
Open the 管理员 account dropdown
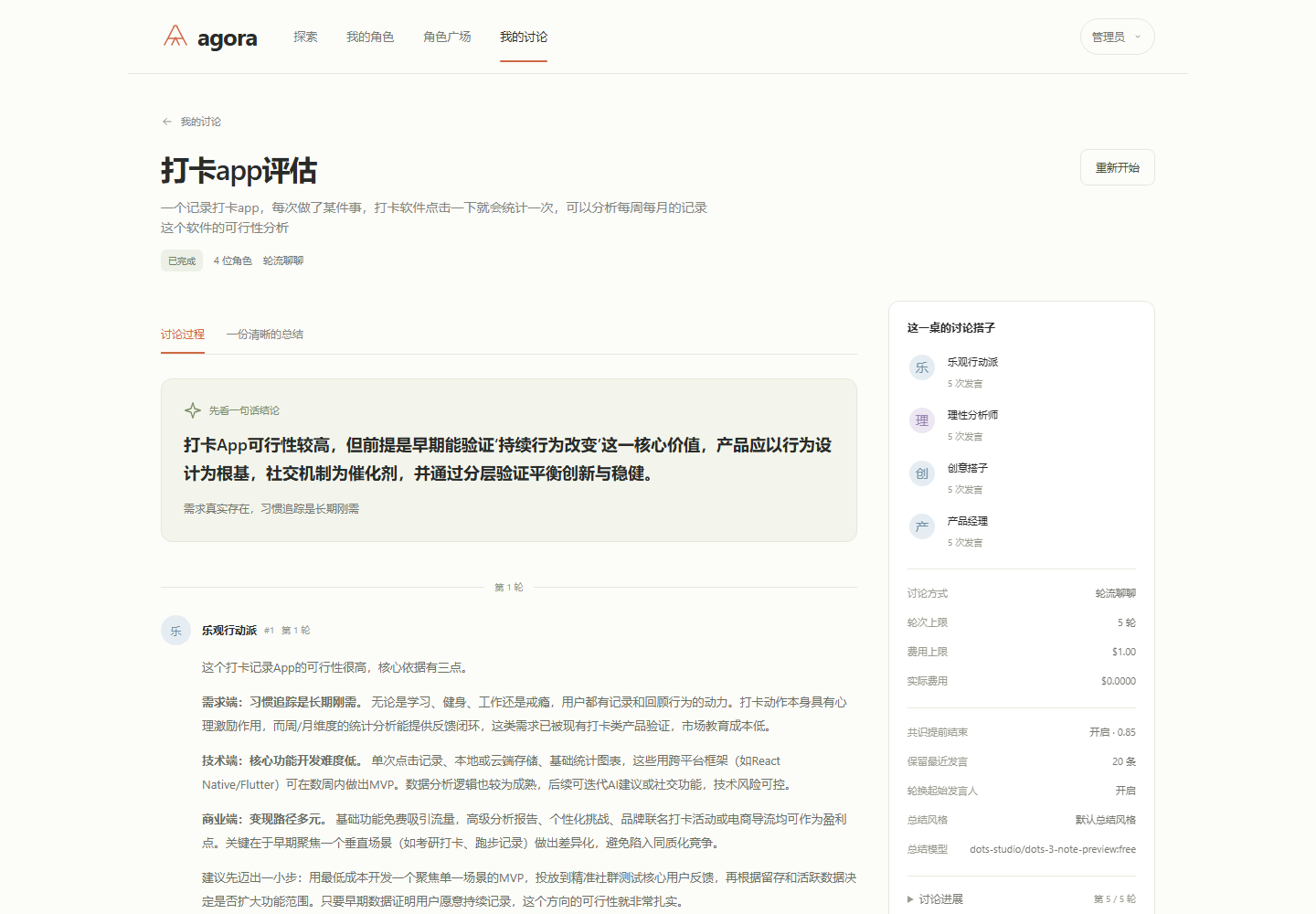[1117, 37]
